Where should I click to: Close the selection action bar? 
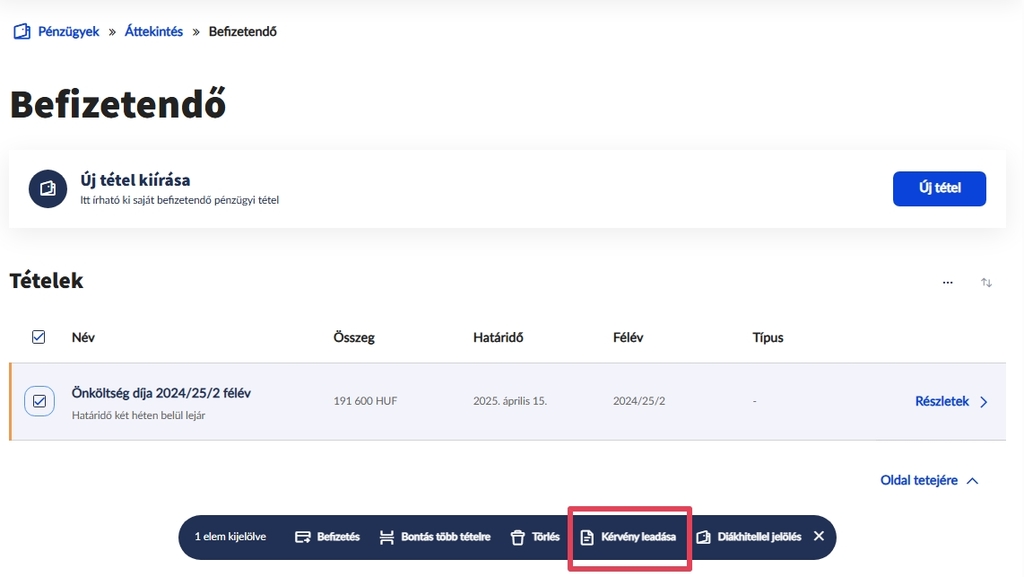click(819, 536)
